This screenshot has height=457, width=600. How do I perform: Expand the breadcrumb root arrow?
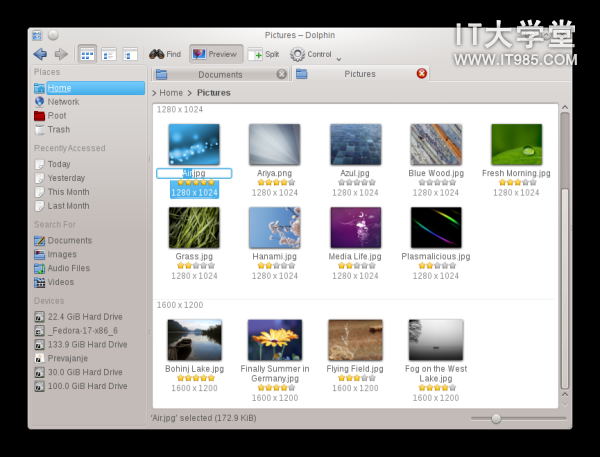(x=154, y=93)
